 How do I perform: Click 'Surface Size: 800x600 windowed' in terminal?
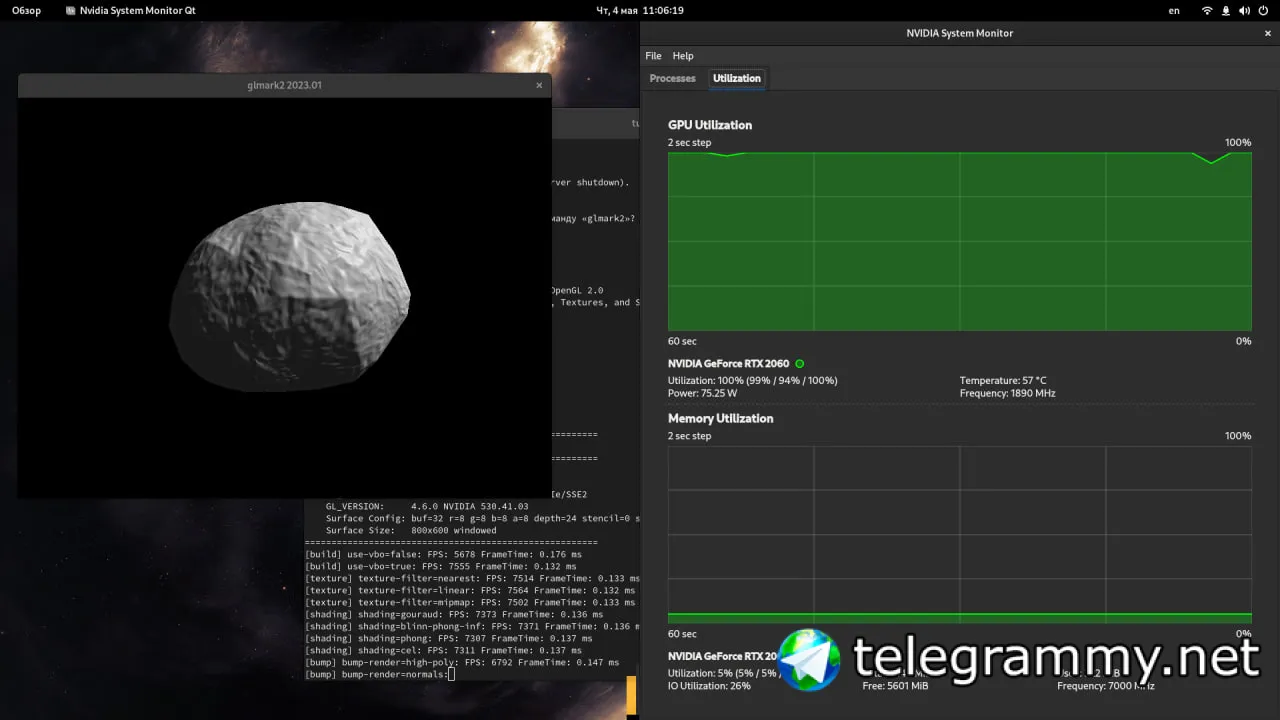pyautogui.click(x=411, y=530)
